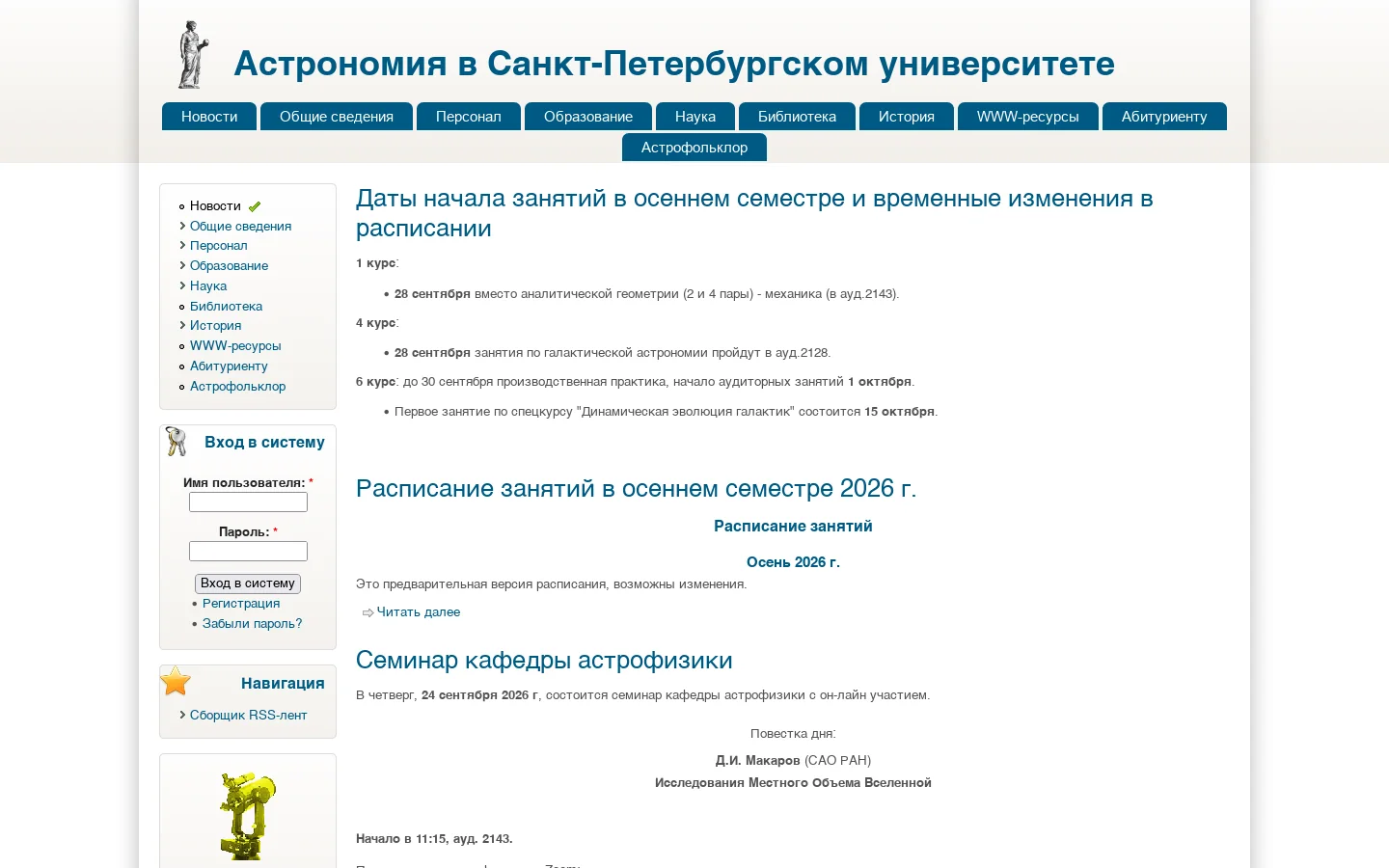1389x868 pixels.
Task: Expand the Наука sidebar chevron
Action: point(182,285)
